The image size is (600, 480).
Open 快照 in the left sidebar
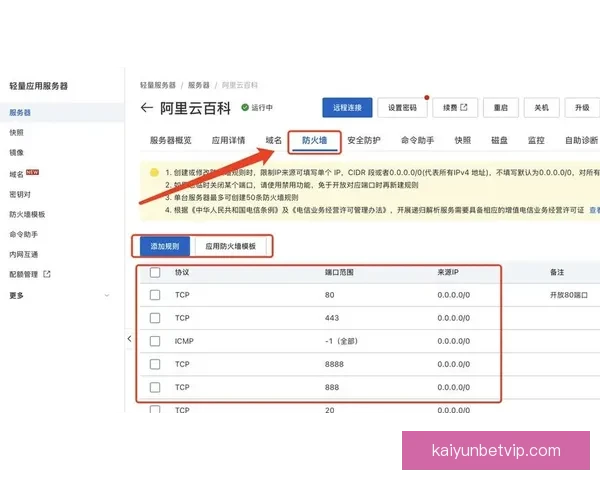point(16,132)
